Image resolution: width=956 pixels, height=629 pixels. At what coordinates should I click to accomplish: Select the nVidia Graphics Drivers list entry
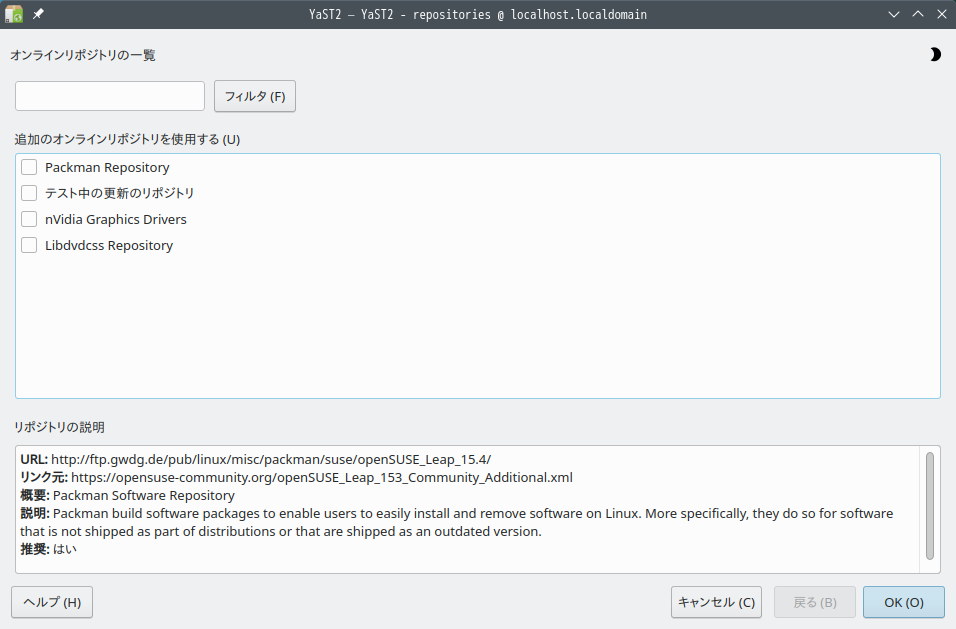116,219
